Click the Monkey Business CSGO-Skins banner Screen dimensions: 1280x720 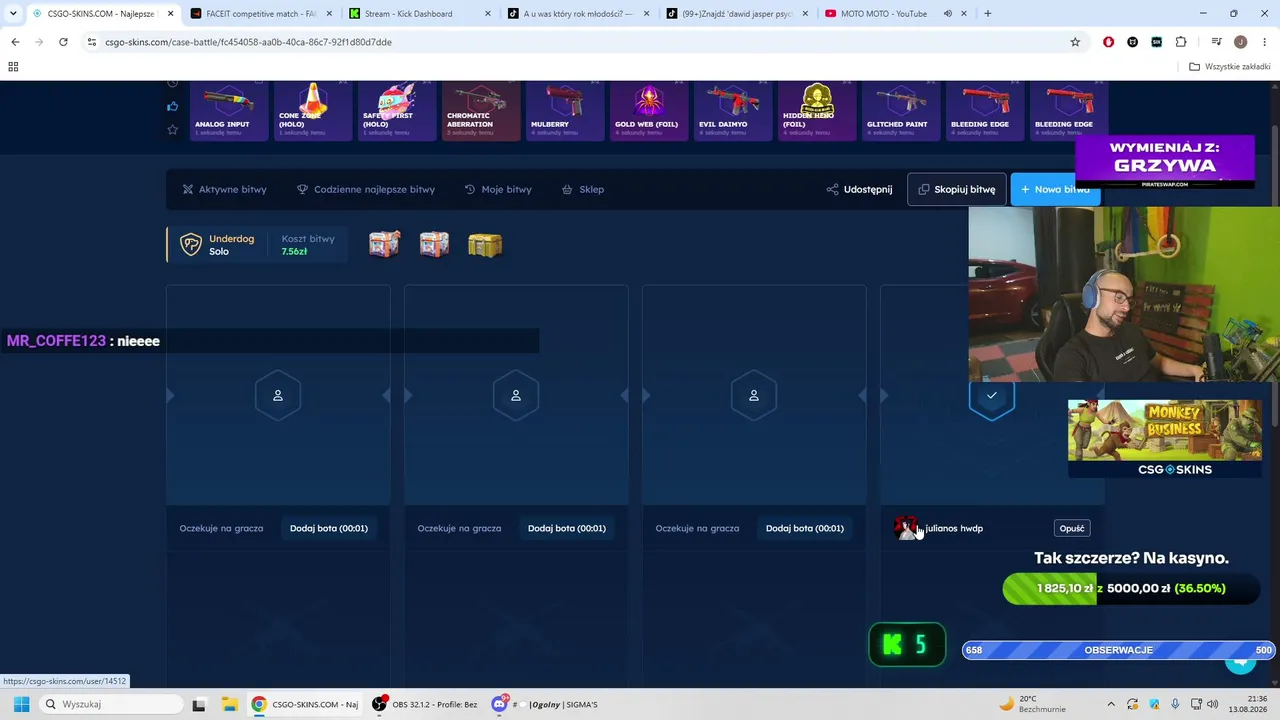1165,438
